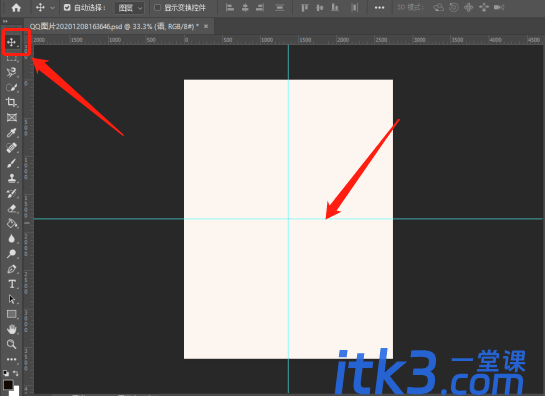Image resolution: width=546 pixels, height=396 pixels.
Task: Click the Home icon in options bar
Action: 16,8
